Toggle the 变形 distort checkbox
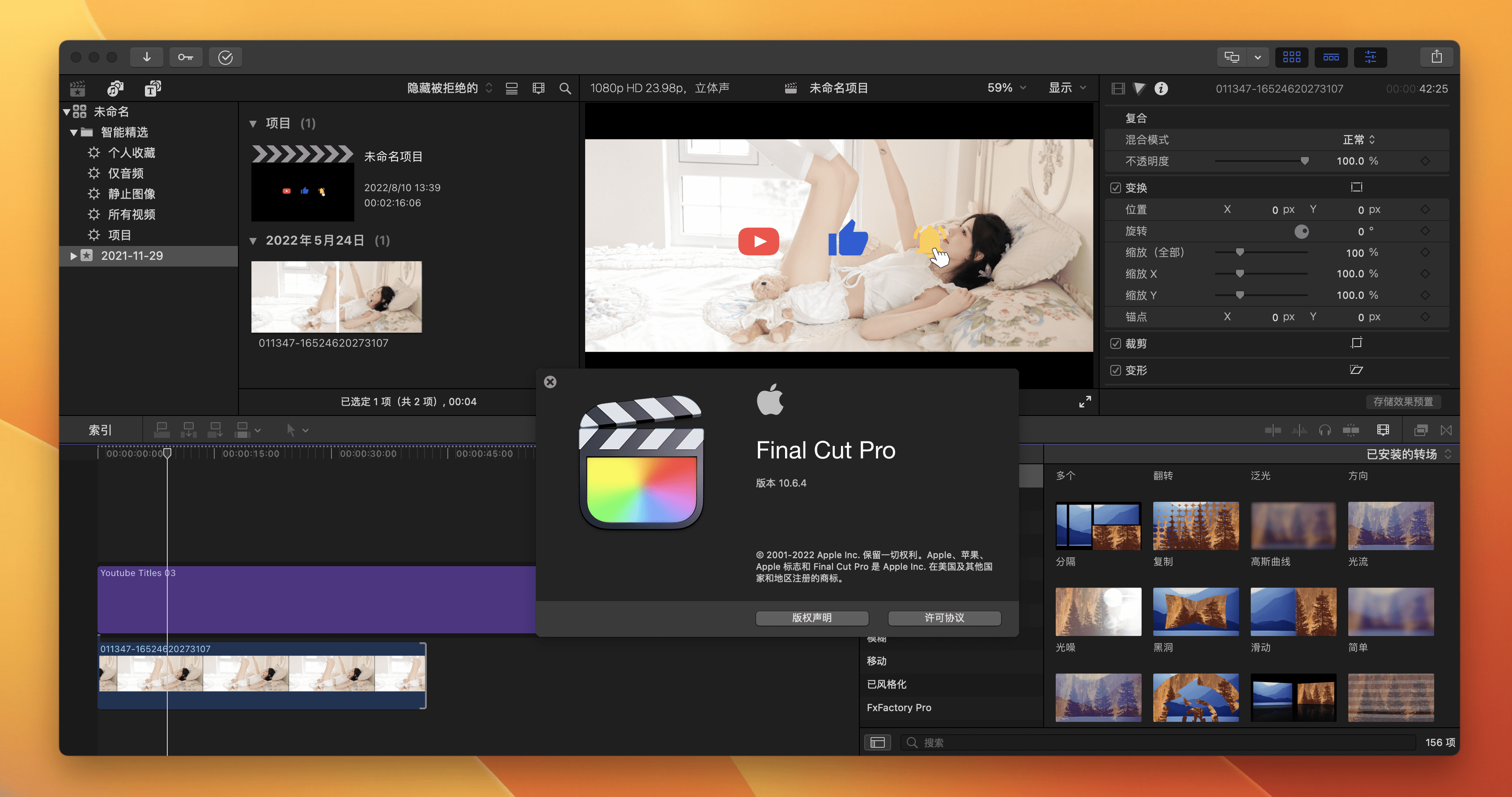The height and width of the screenshot is (797, 1512). [x=1115, y=370]
